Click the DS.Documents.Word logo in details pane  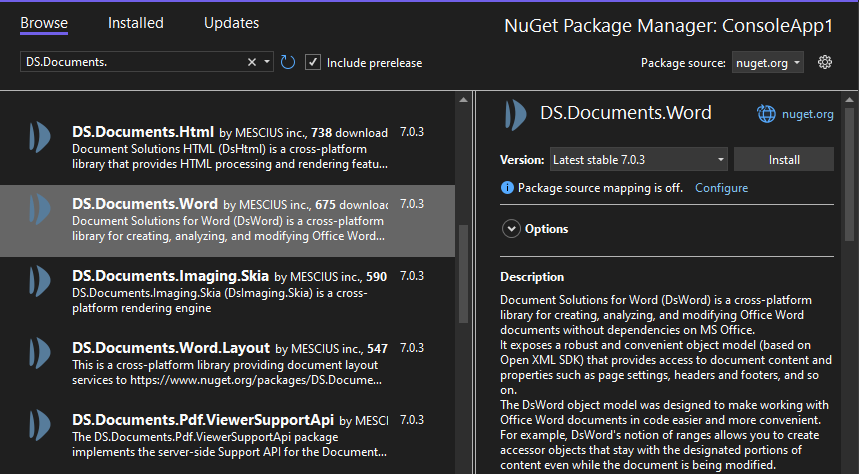516,115
